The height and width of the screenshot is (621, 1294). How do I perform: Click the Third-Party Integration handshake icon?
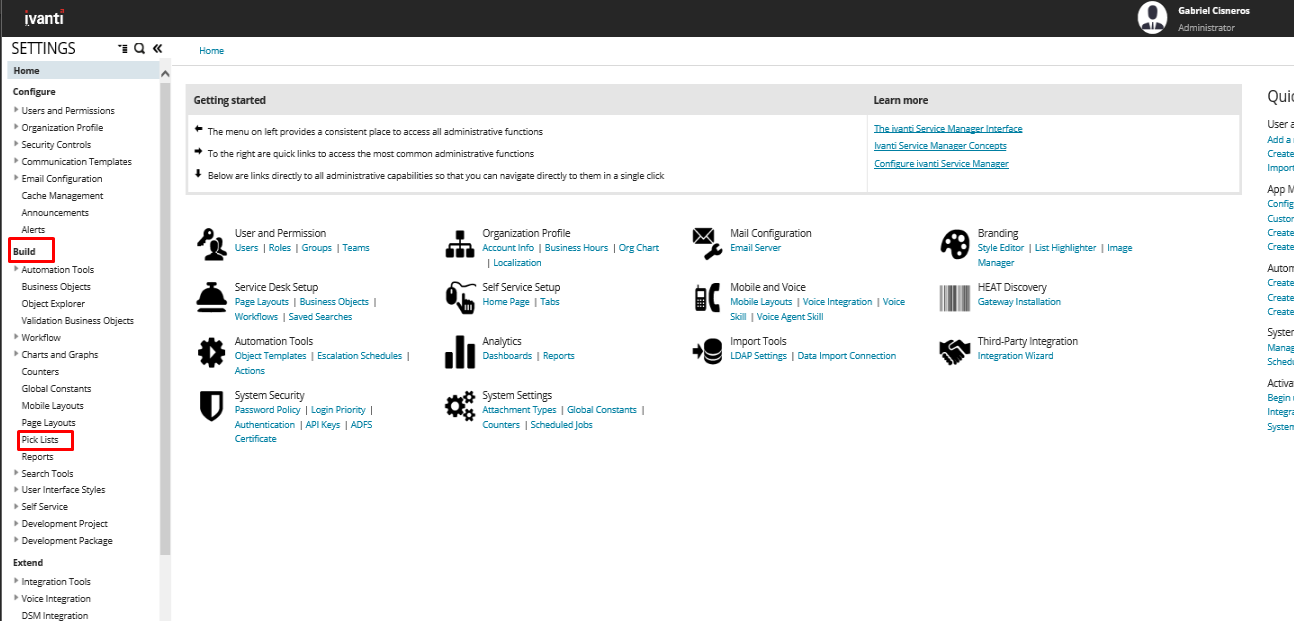click(955, 352)
